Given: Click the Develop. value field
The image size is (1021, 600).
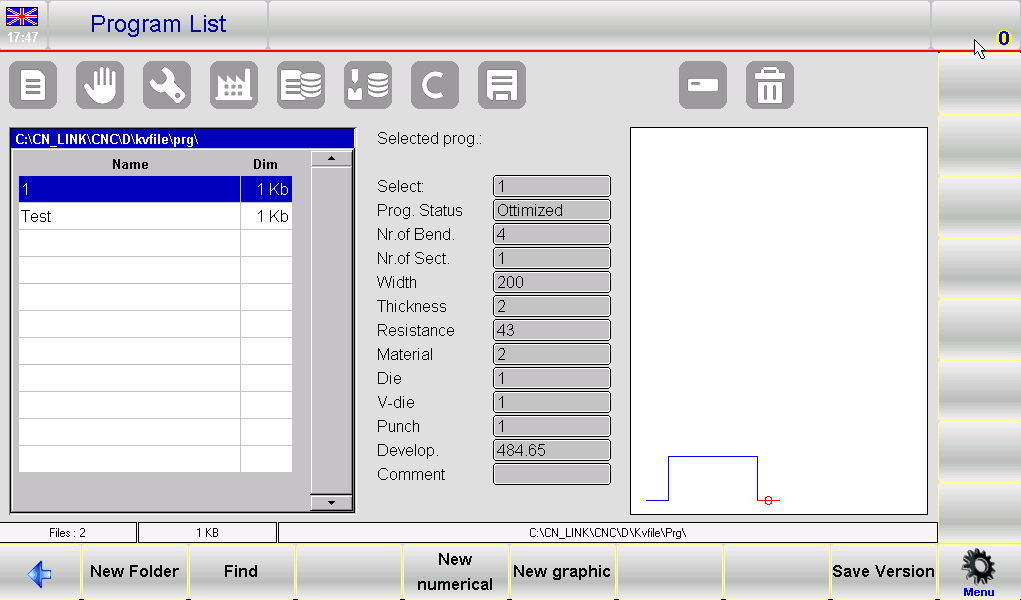Looking at the screenshot, I should tap(551, 450).
